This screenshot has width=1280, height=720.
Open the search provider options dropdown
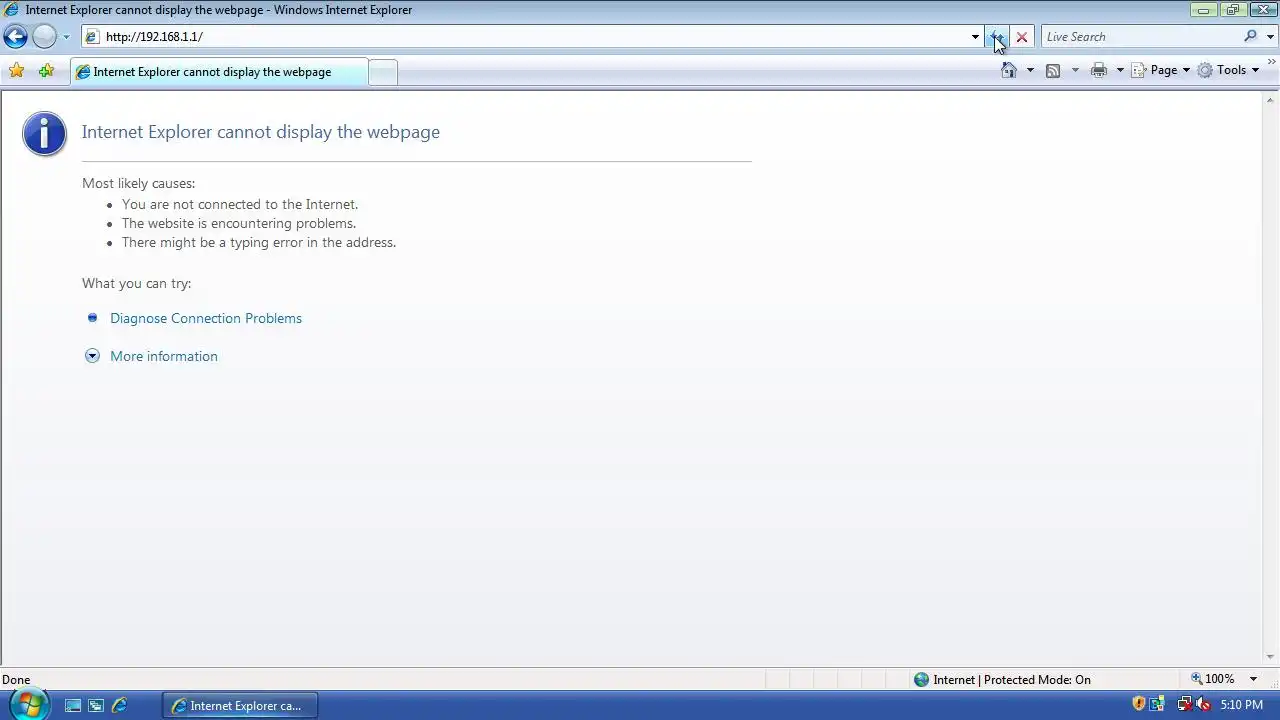click(1271, 37)
